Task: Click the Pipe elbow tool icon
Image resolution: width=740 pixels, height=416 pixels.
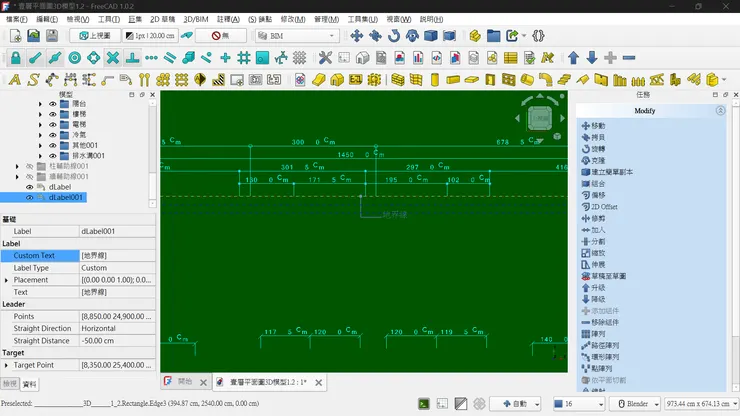Action: [x=546, y=79]
